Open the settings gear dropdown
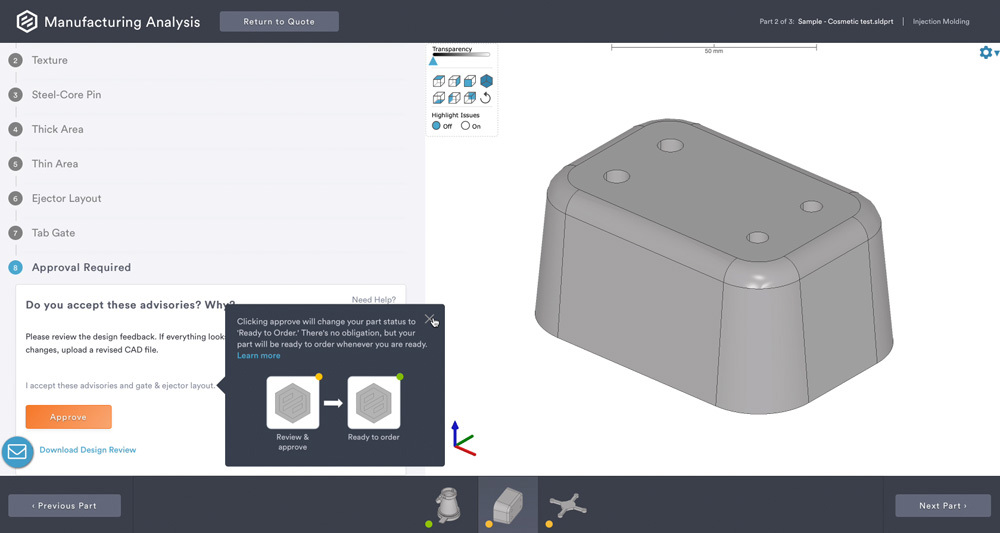 click(x=988, y=53)
